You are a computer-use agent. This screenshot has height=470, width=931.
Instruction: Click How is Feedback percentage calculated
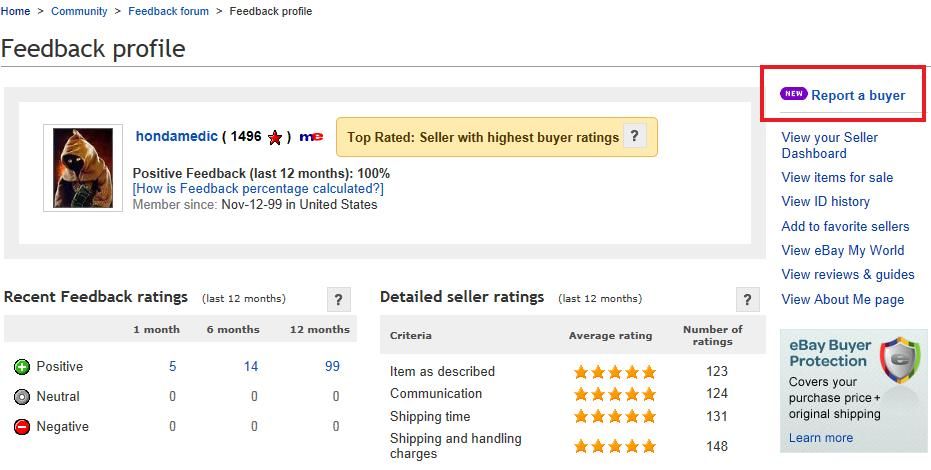258,189
